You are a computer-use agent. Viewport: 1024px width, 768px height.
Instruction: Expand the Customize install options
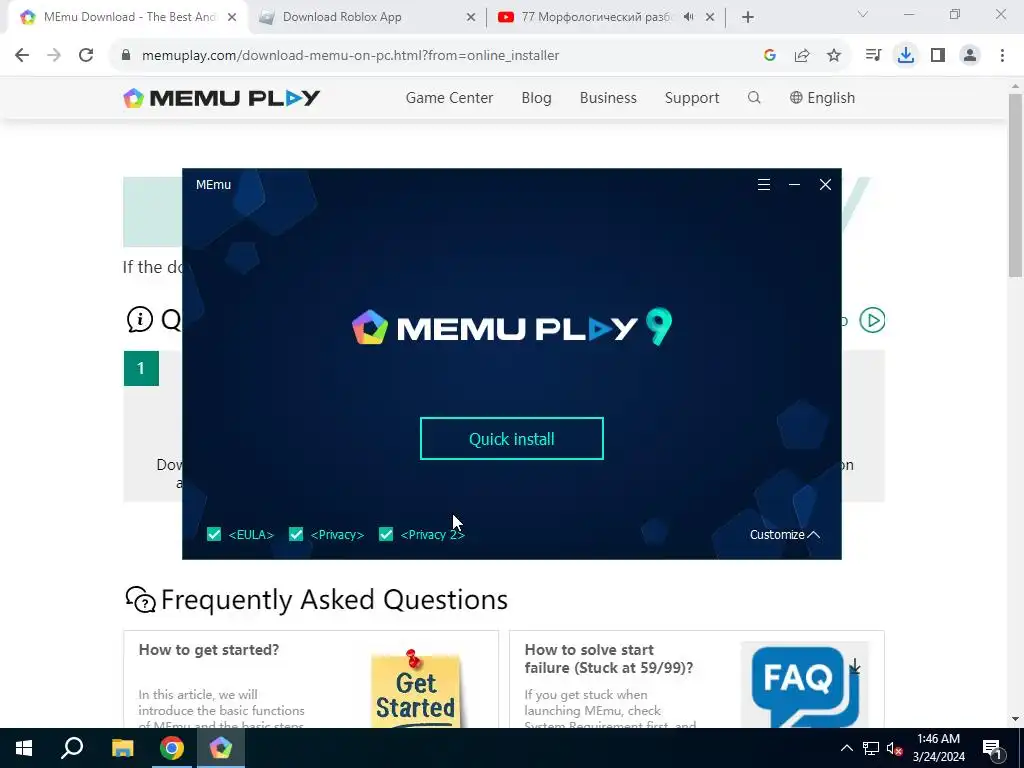[x=784, y=534]
